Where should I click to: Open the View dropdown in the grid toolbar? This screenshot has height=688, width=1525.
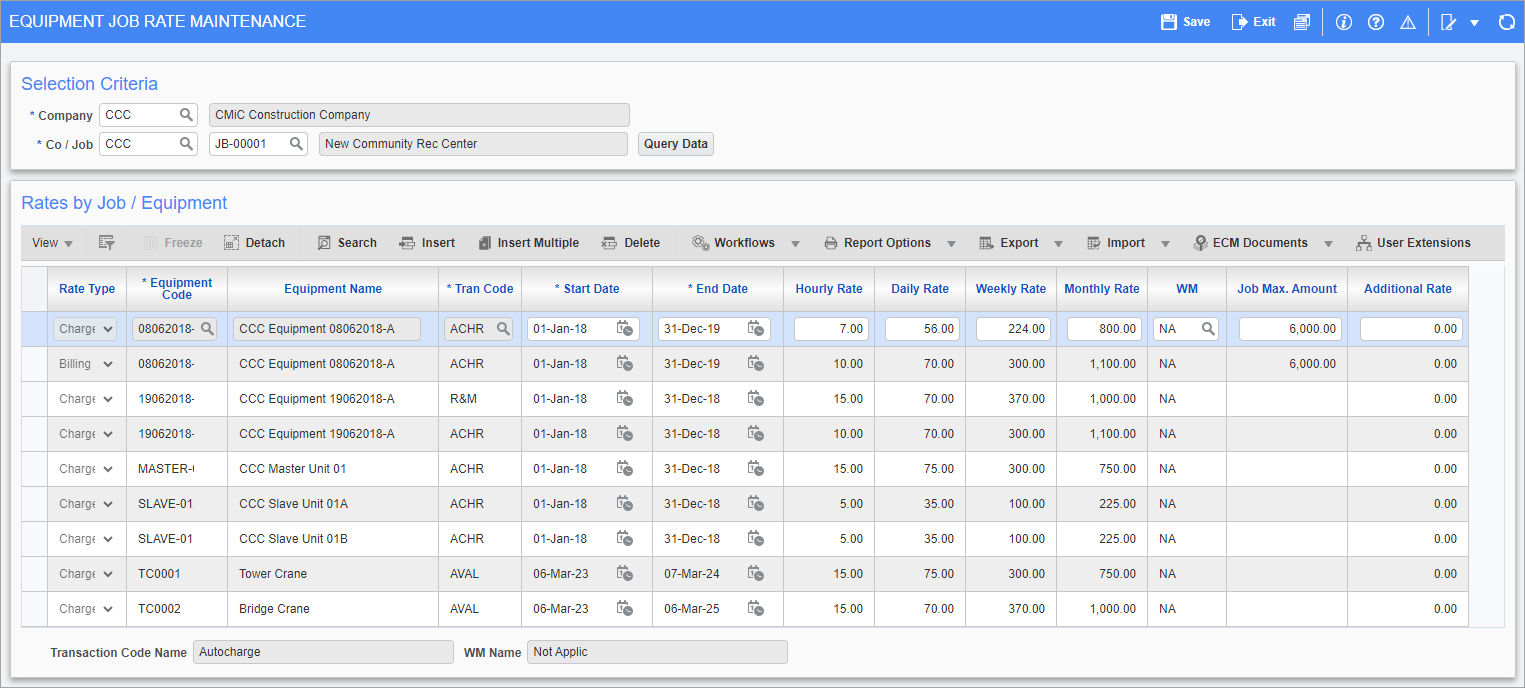51,242
